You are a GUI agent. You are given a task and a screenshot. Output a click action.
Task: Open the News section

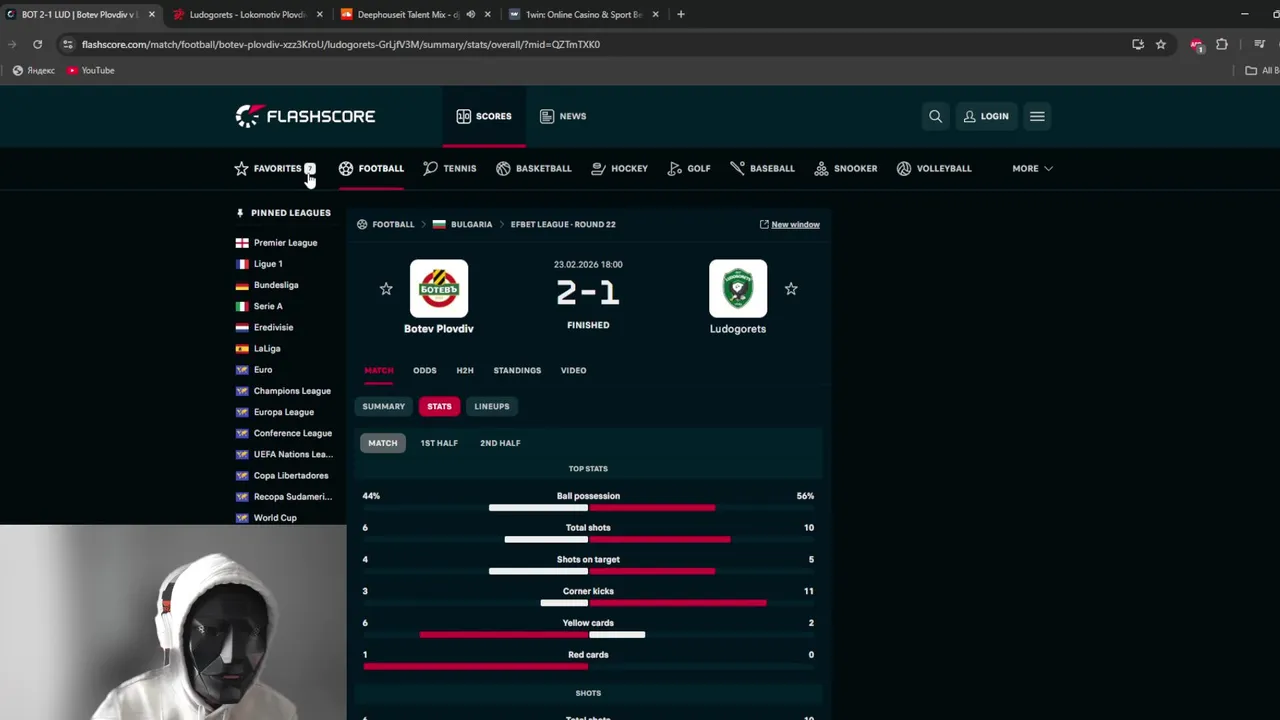562,116
